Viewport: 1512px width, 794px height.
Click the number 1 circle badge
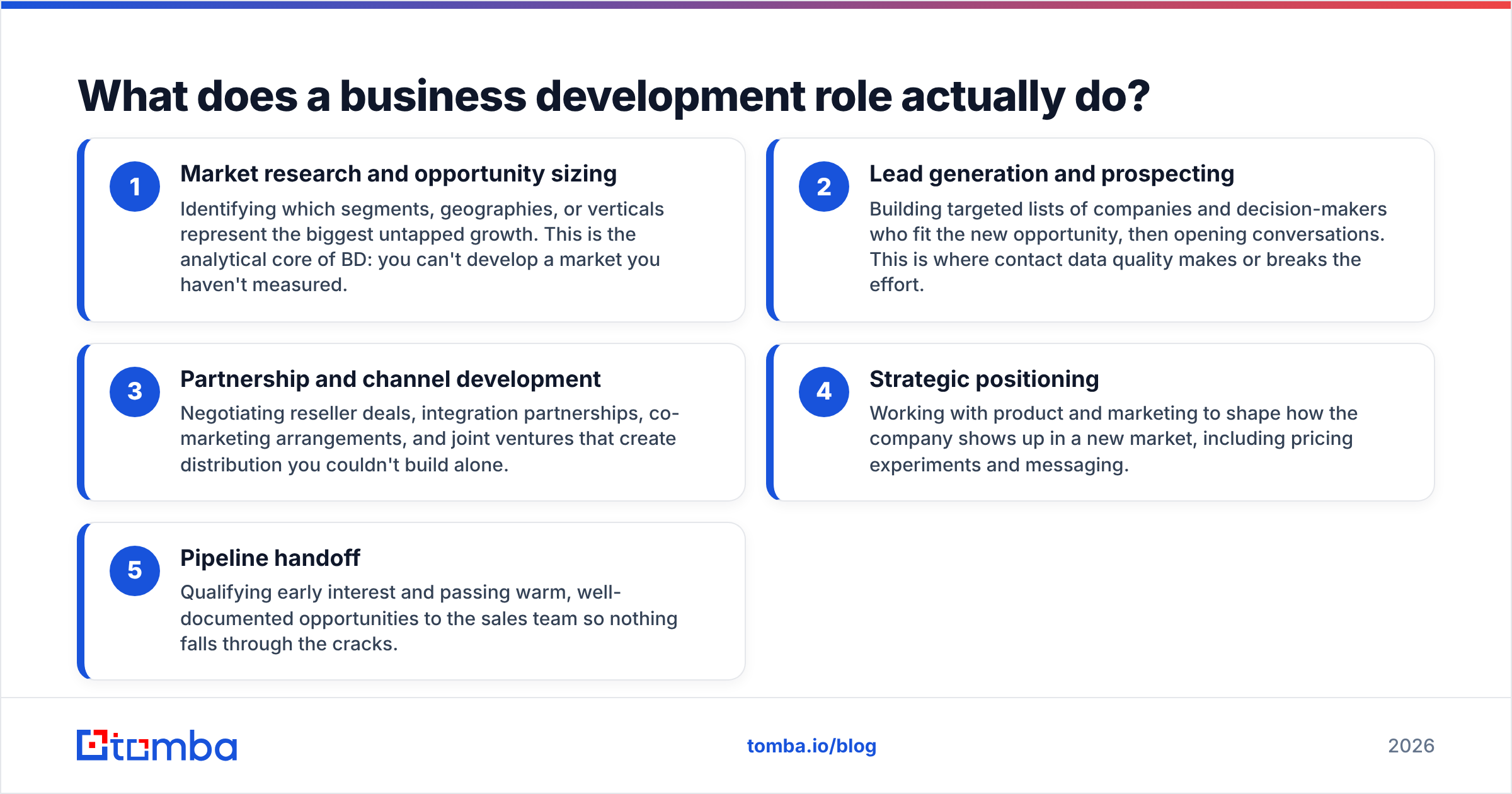coord(135,187)
